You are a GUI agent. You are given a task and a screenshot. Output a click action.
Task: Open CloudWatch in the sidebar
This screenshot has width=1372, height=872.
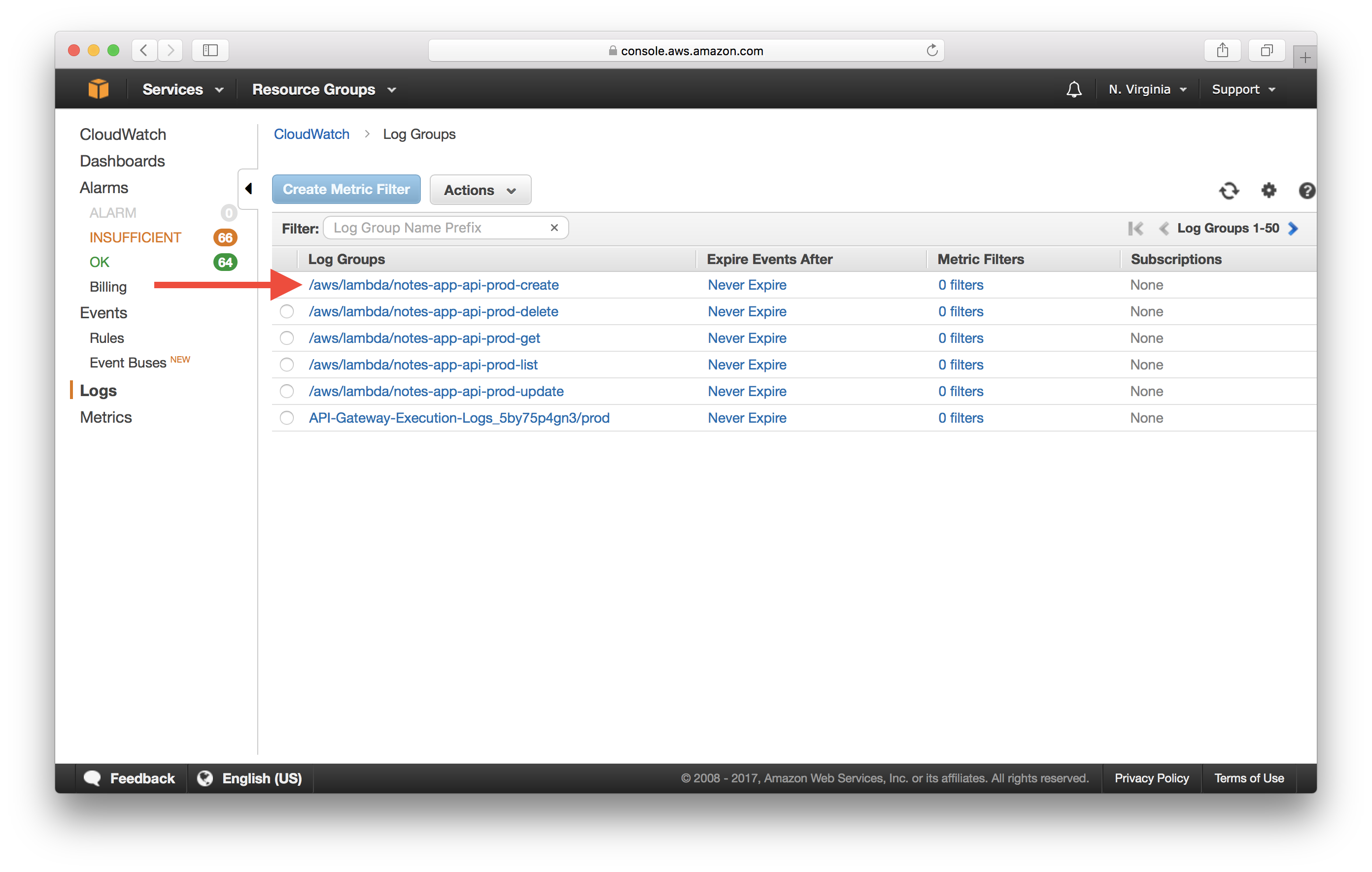[x=123, y=134]
